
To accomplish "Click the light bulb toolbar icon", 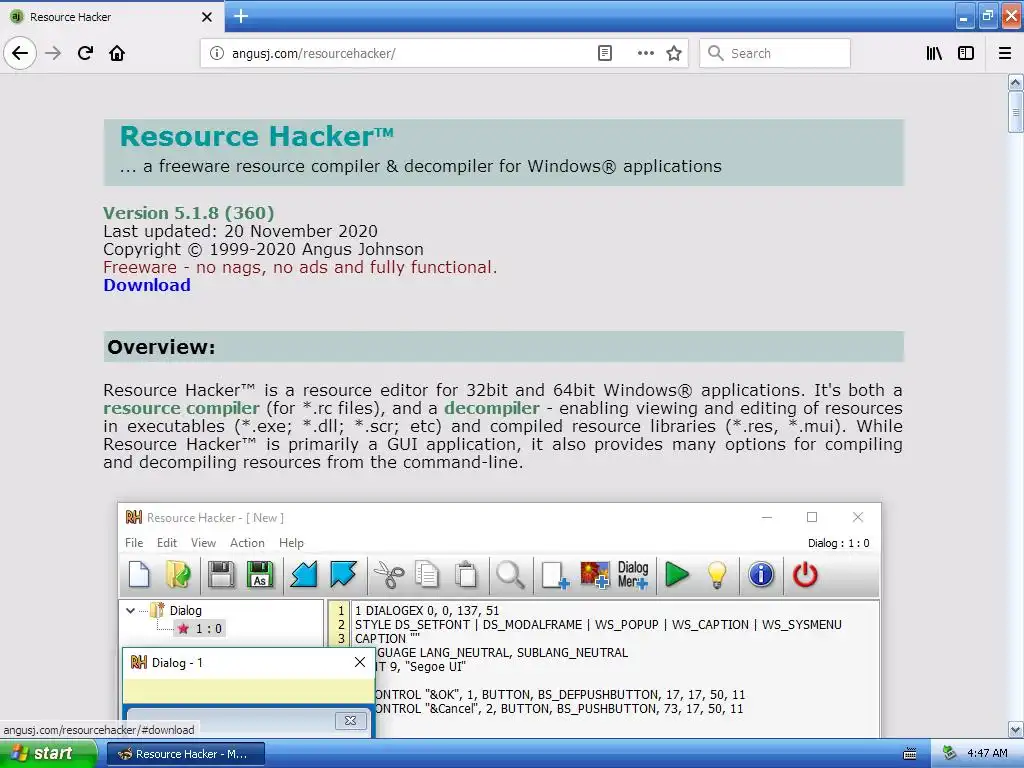I will coord(717,576).
